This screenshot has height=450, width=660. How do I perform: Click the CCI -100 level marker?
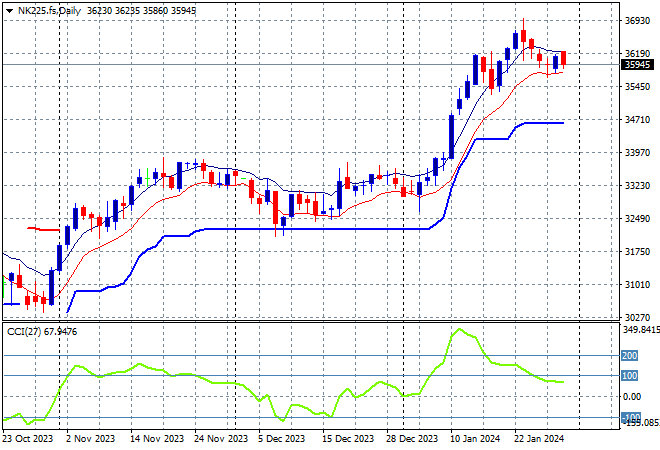pyautogui.click(x=631, y=417)
